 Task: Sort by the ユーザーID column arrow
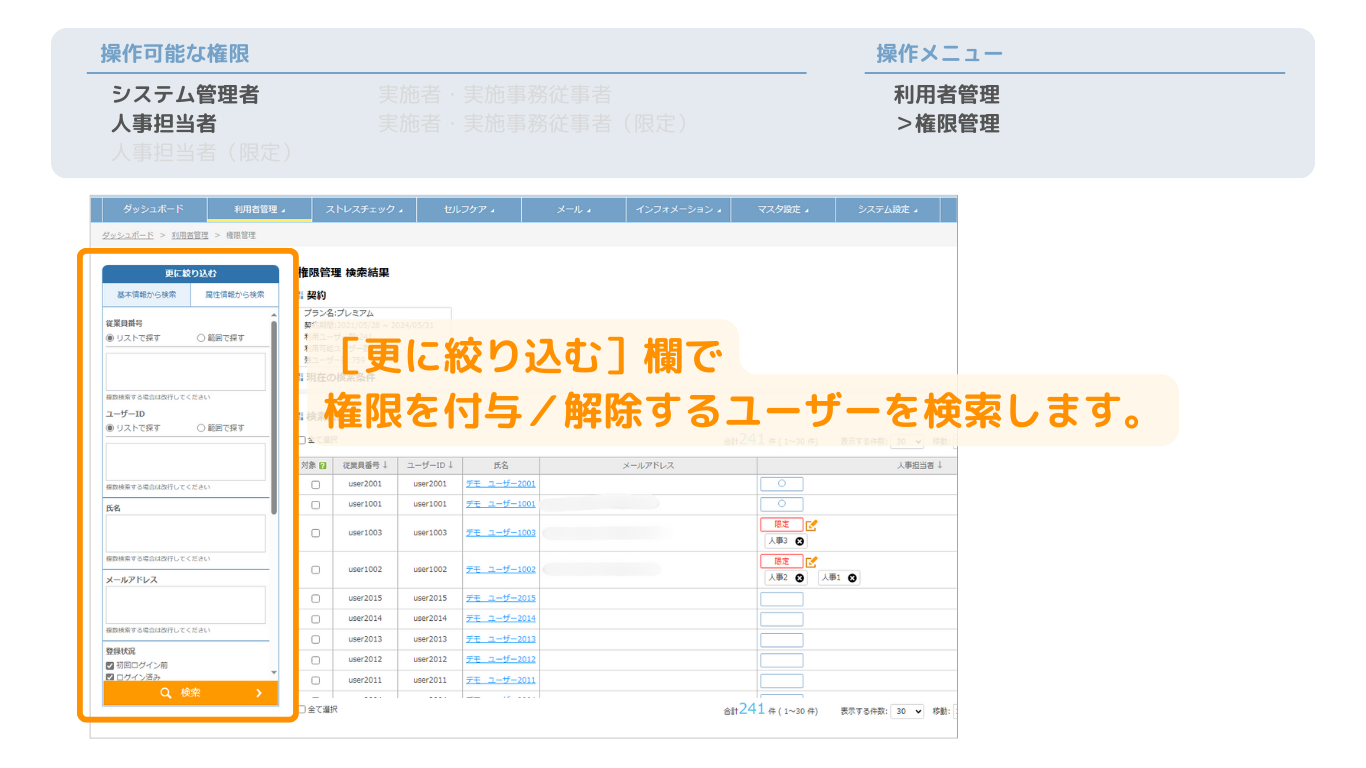point(451,465)
